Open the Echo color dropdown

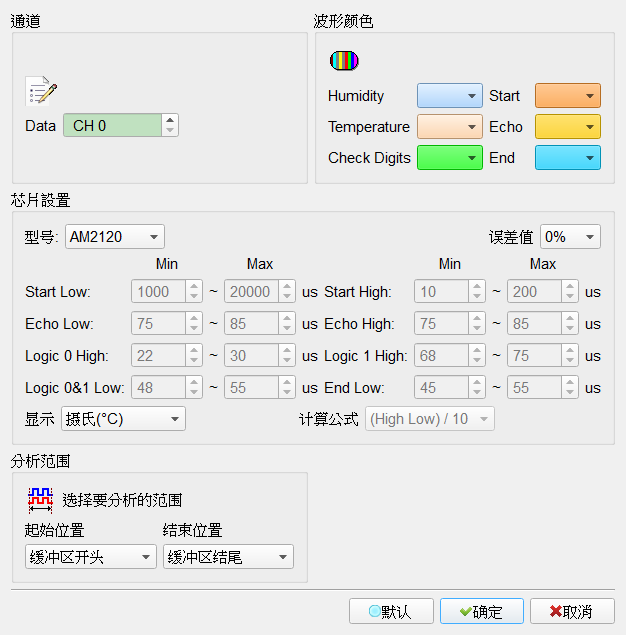tap(568, 127)
